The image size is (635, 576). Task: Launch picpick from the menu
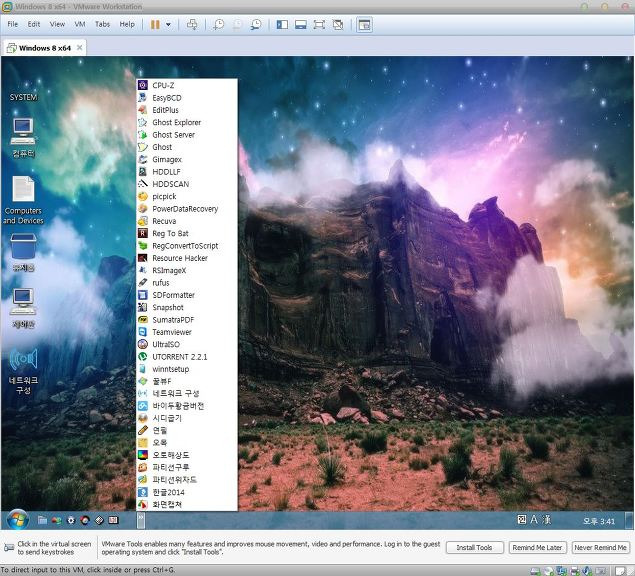coord(187,196)
